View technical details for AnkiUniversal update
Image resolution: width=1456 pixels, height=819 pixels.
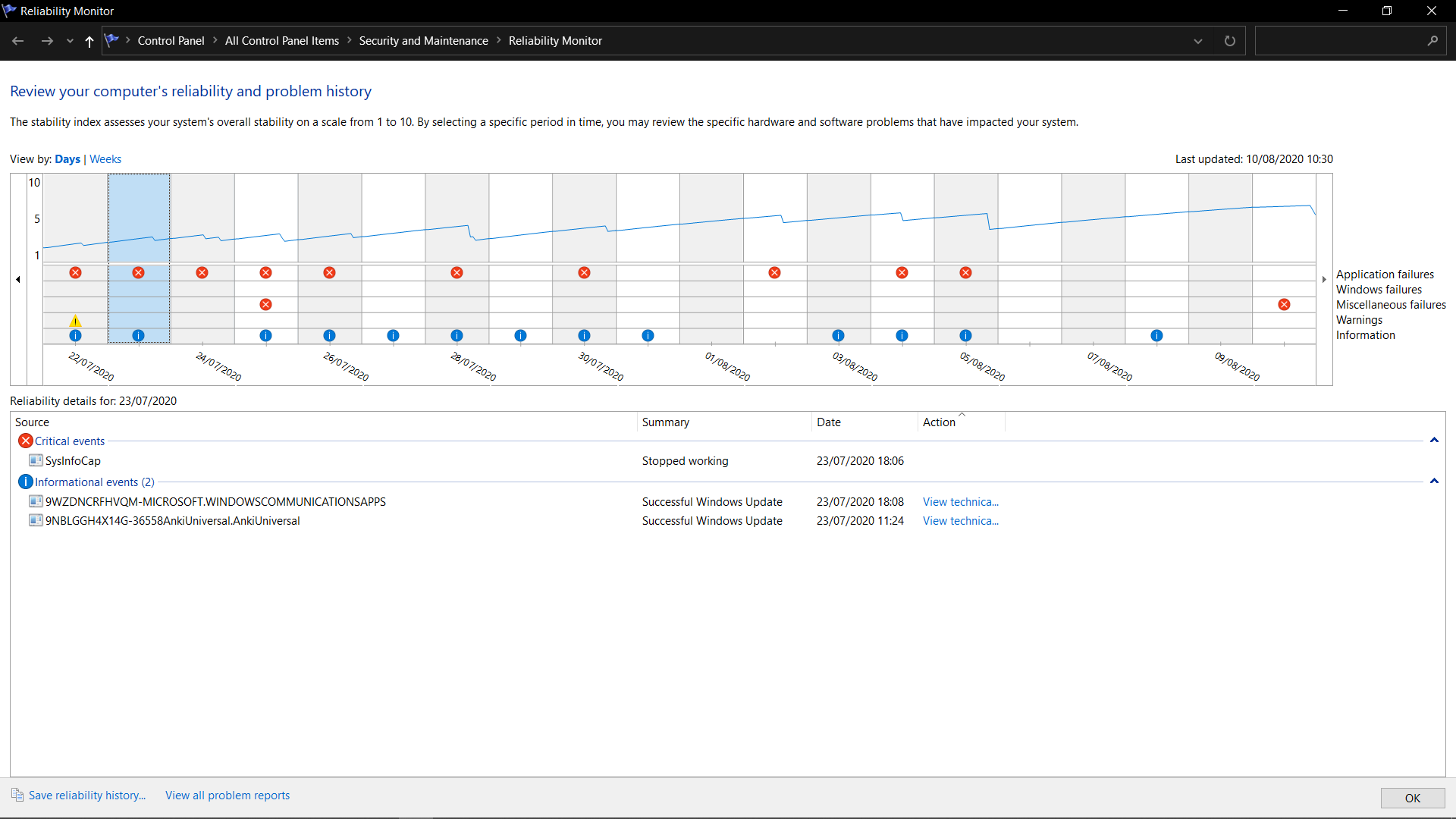(961, 521)
